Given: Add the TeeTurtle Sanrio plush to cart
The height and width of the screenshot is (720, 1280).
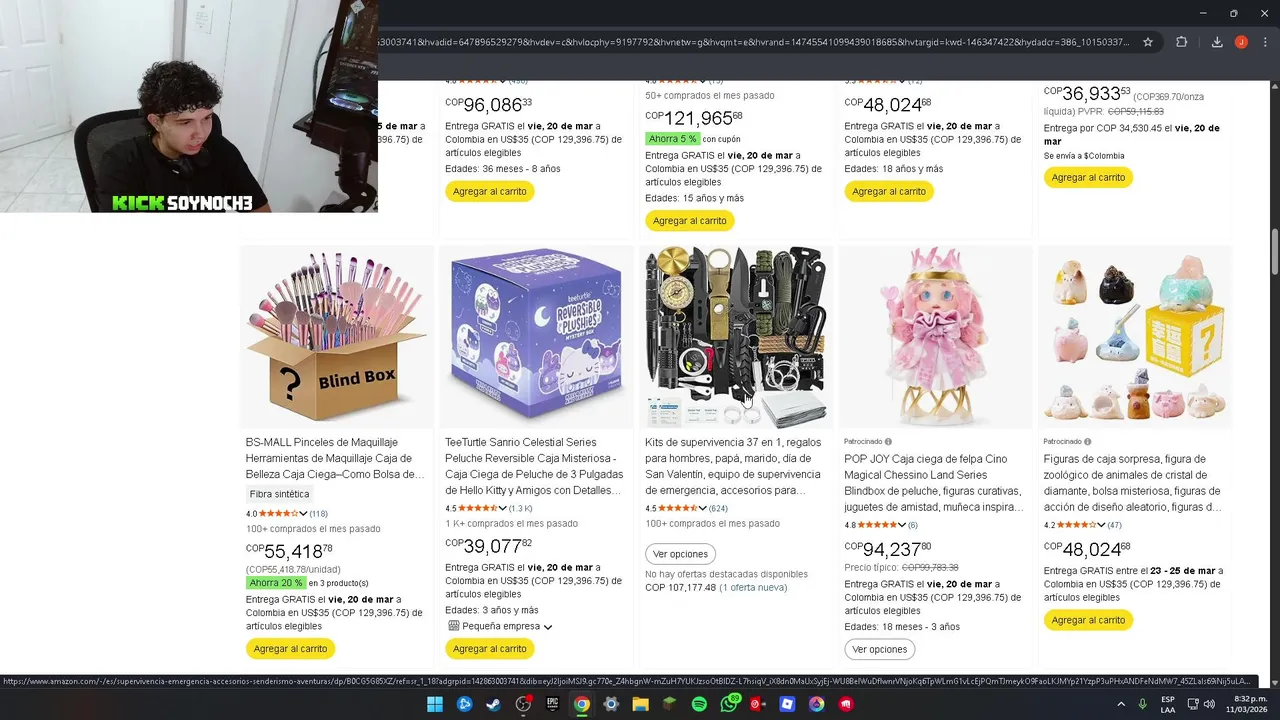Looking at the screenshot, I should 490,649.
